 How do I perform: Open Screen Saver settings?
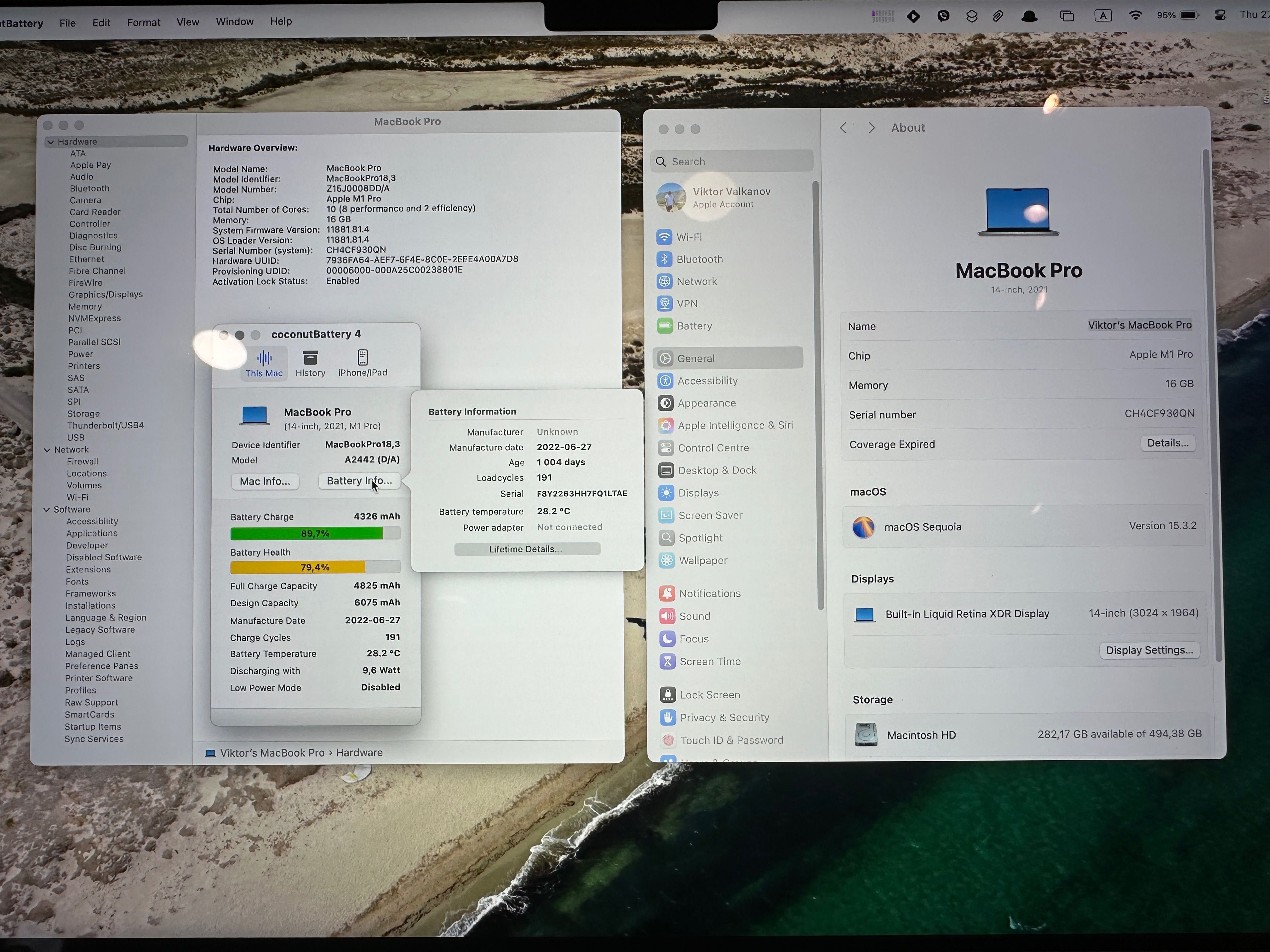701,515
